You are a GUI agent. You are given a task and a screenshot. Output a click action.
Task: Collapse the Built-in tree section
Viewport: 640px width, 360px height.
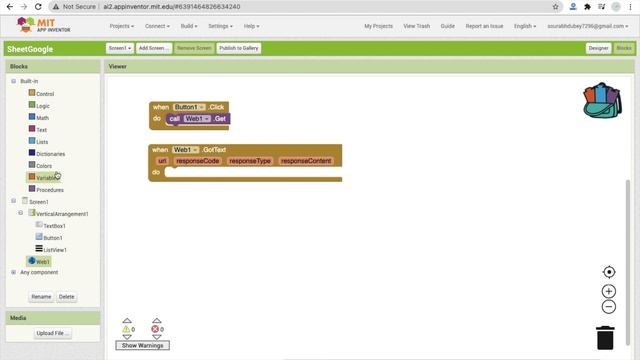pyautogui.click(x=13, y=81)
